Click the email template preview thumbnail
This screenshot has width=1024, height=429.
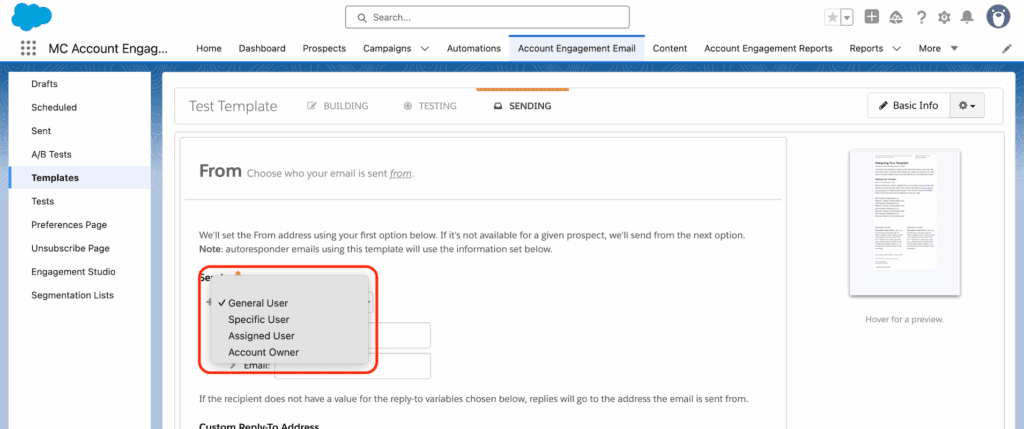(904, 222)
